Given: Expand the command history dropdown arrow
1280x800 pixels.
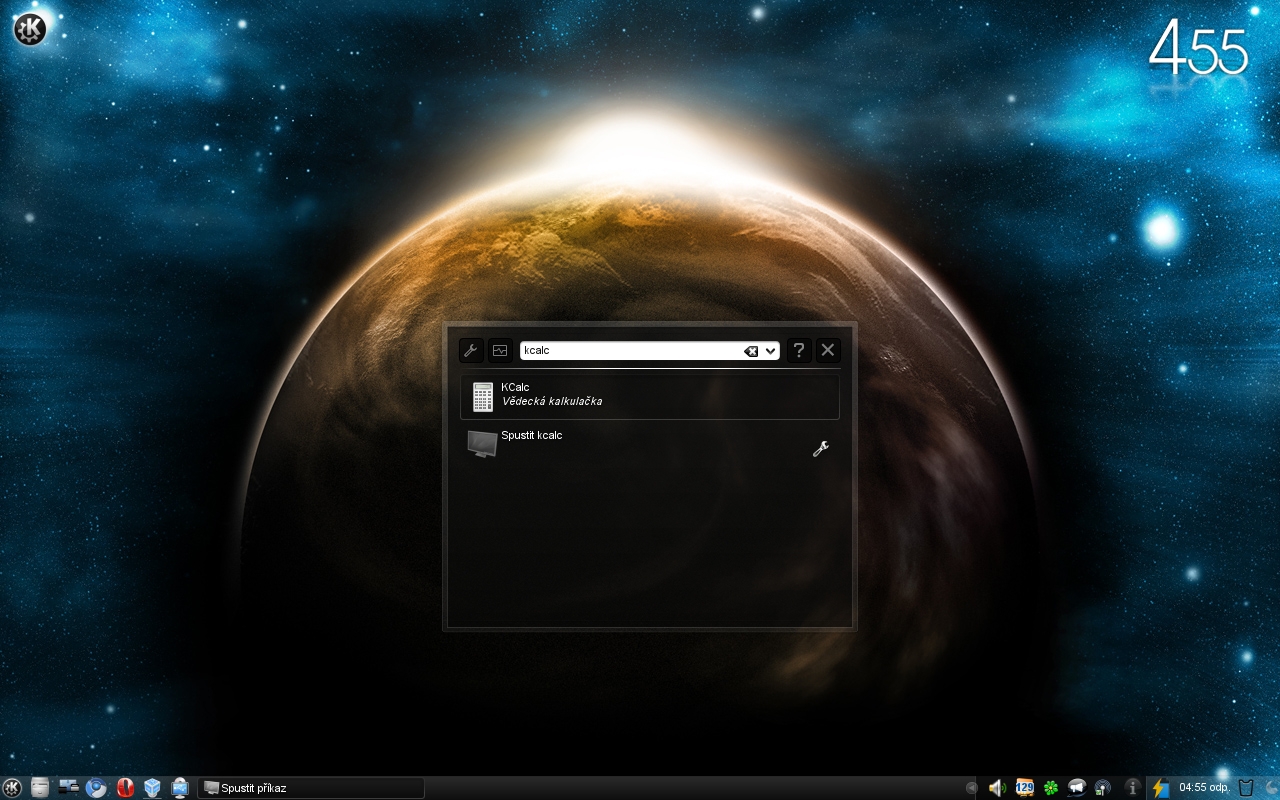Looking at the screenshot, I should point(771,351).
